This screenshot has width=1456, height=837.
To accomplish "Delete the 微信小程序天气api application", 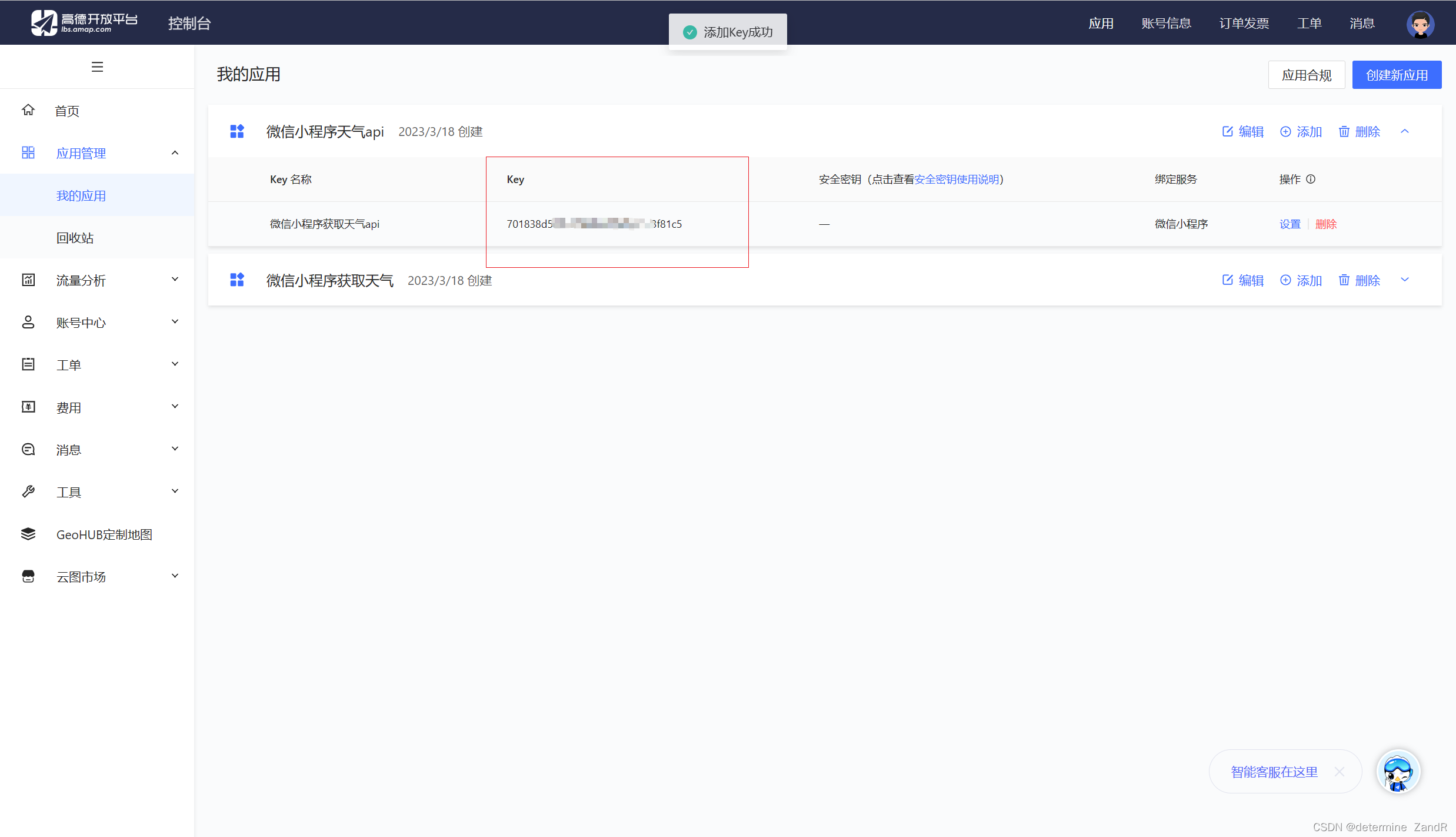I will coord(1360,131).
